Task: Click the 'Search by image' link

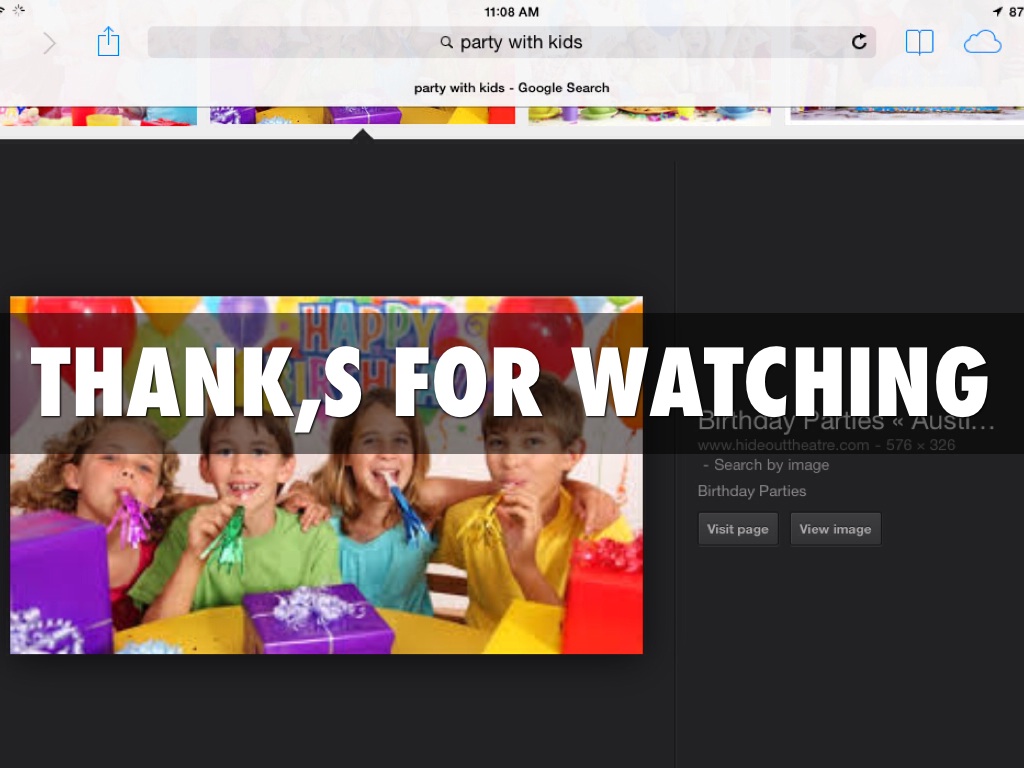Action: pyautogui.click(x=770, y=465)
